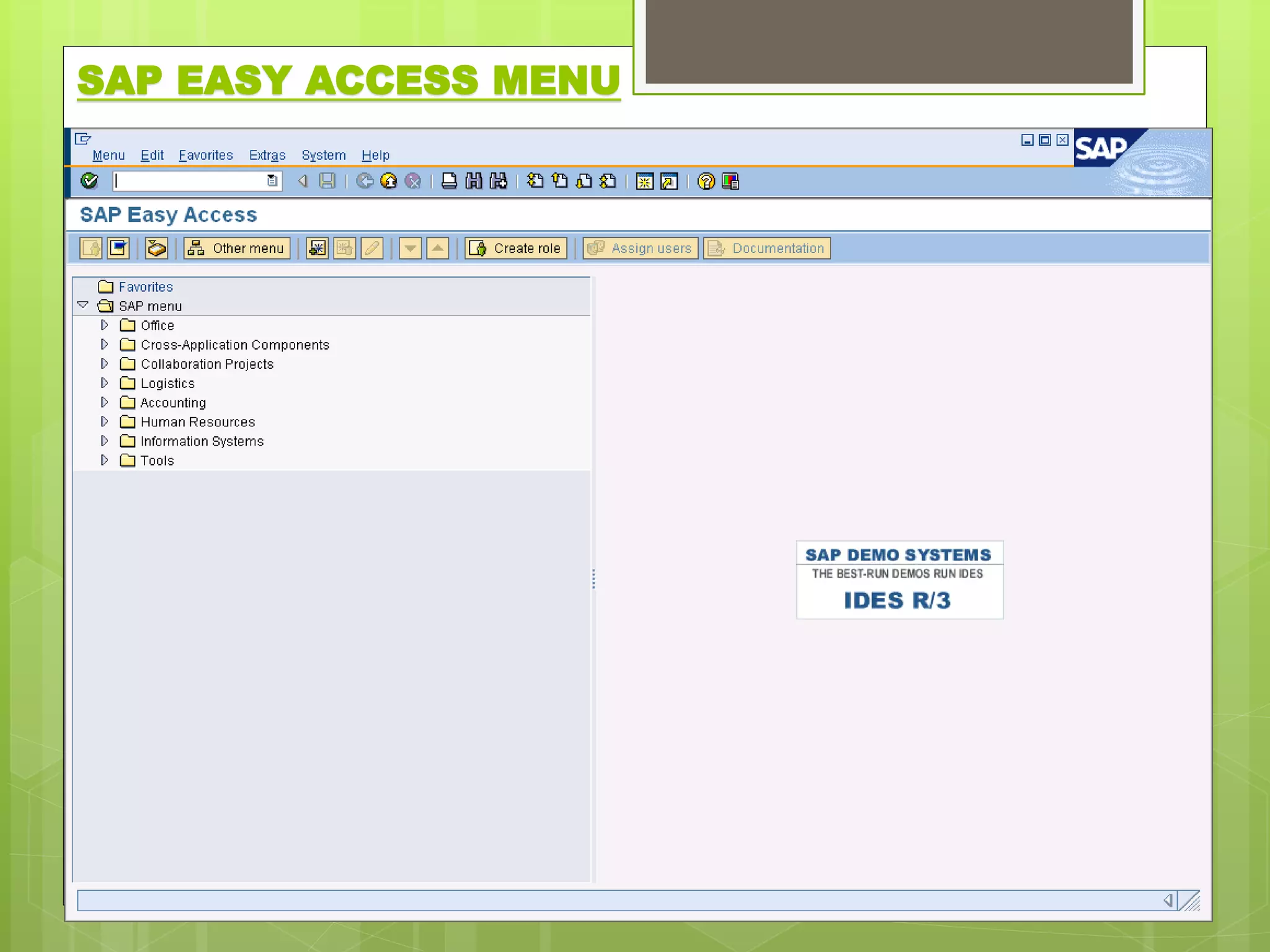Click the Next Page icon

pos(584,181)
